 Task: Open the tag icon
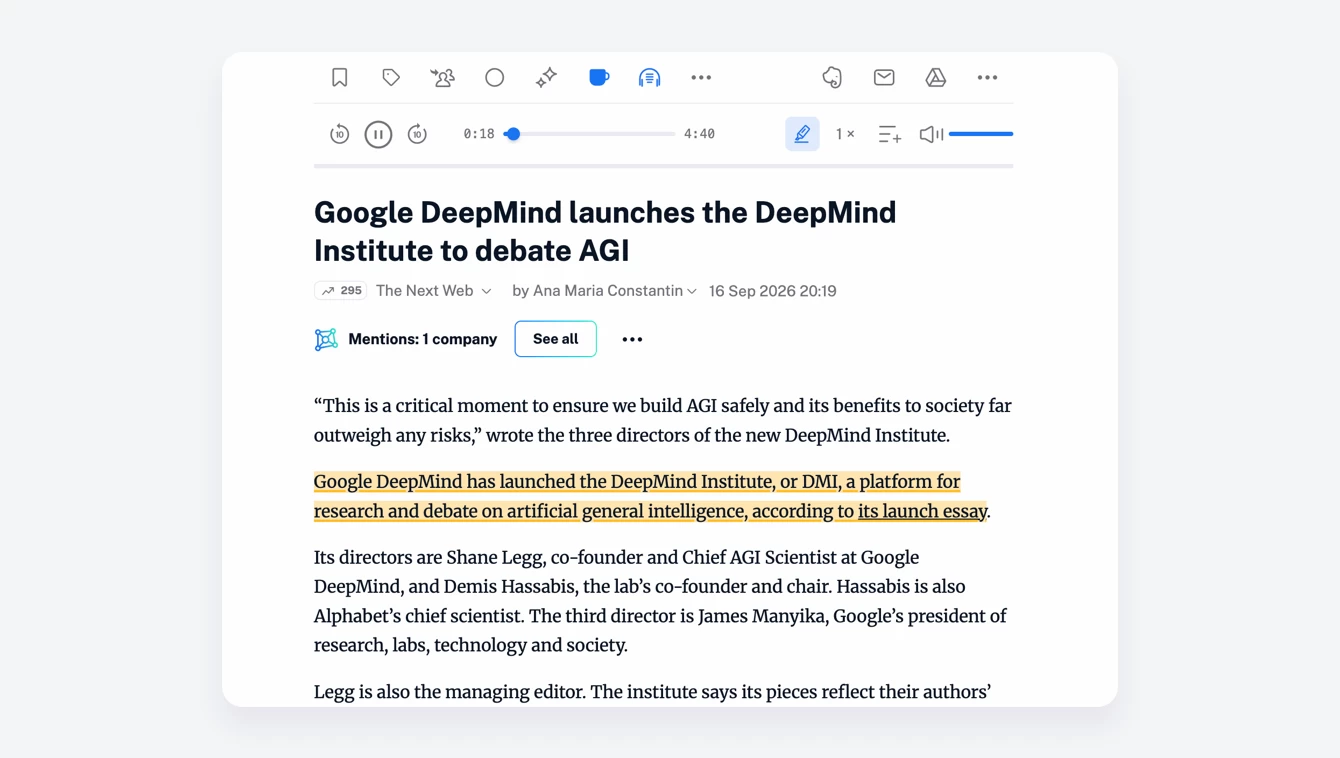[391, 77]
